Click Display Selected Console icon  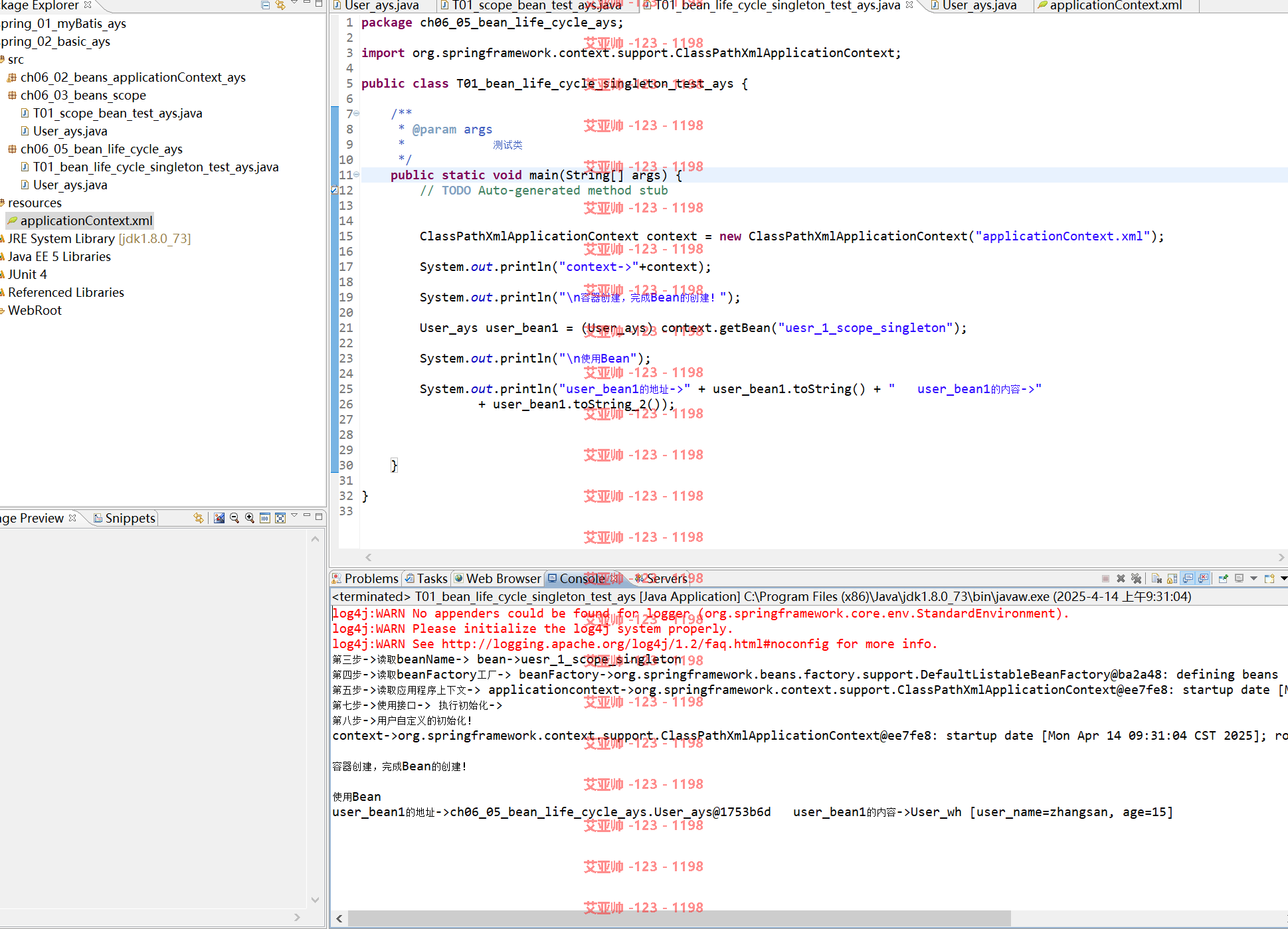click(1240, 578)
